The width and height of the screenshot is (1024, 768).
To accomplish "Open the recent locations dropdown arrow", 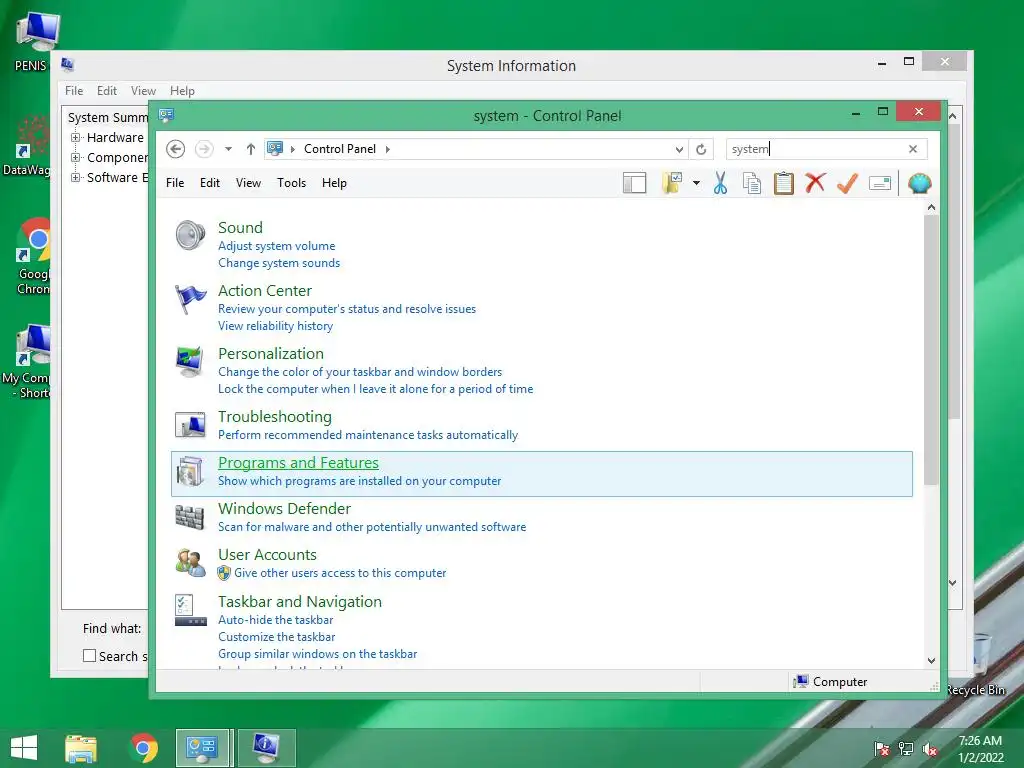I will 228,149.
